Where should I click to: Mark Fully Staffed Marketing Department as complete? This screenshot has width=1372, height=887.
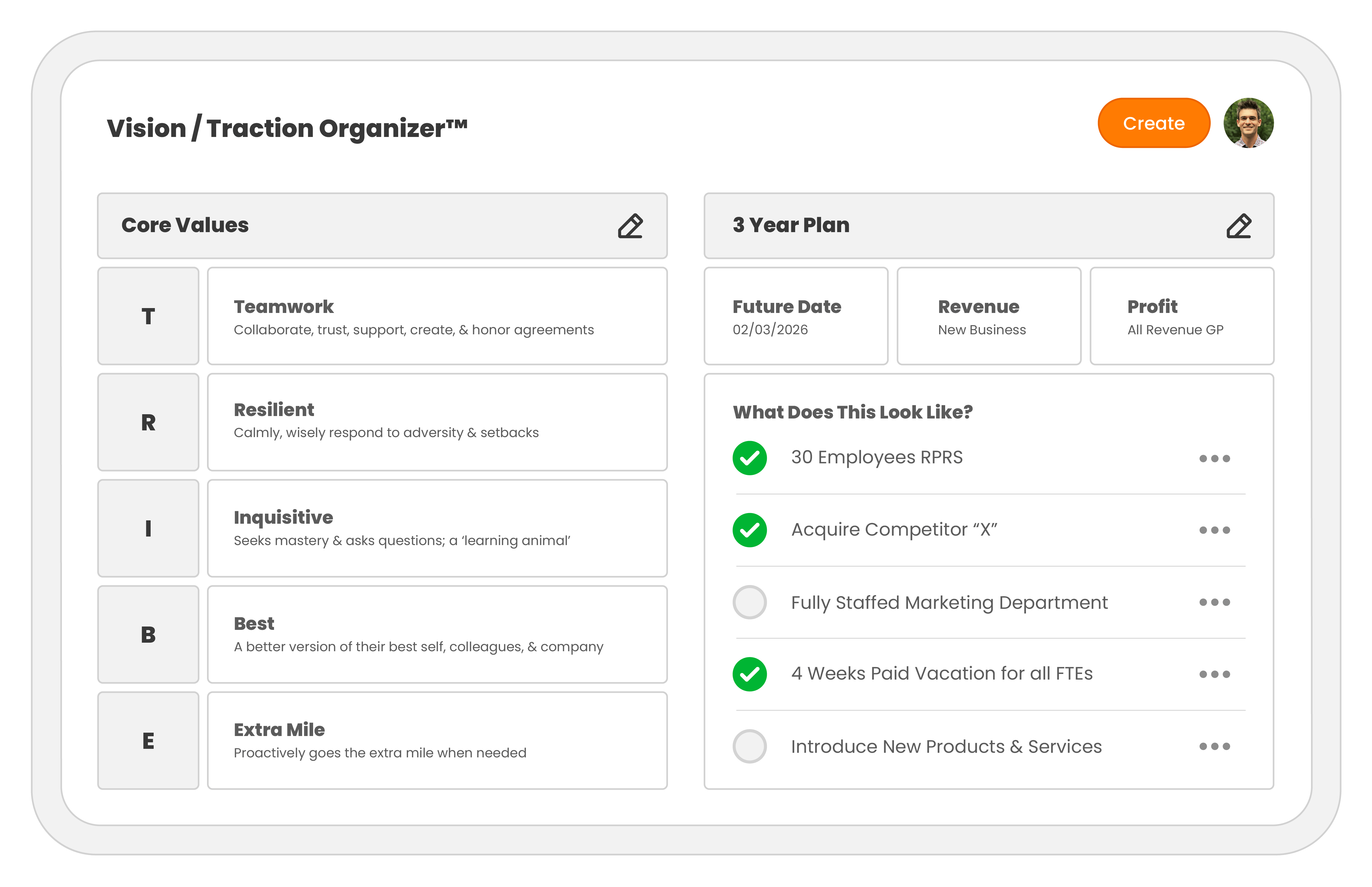(x=749, y=602)
